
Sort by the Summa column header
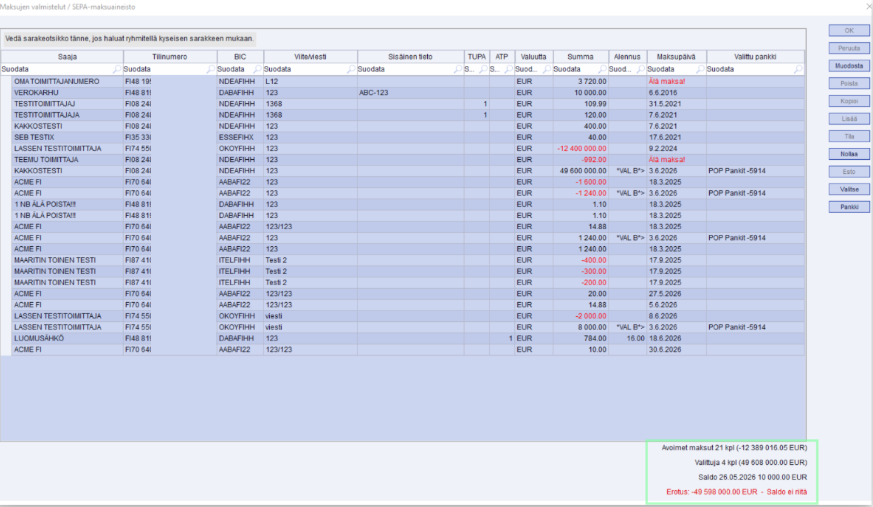tap(580, 57)
